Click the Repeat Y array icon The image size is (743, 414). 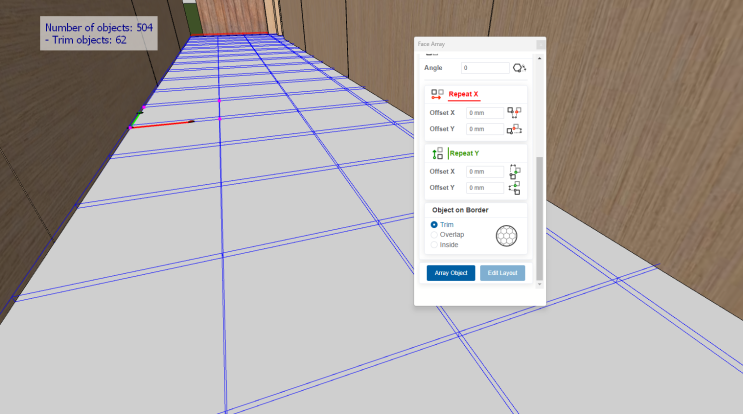(437, 153)
